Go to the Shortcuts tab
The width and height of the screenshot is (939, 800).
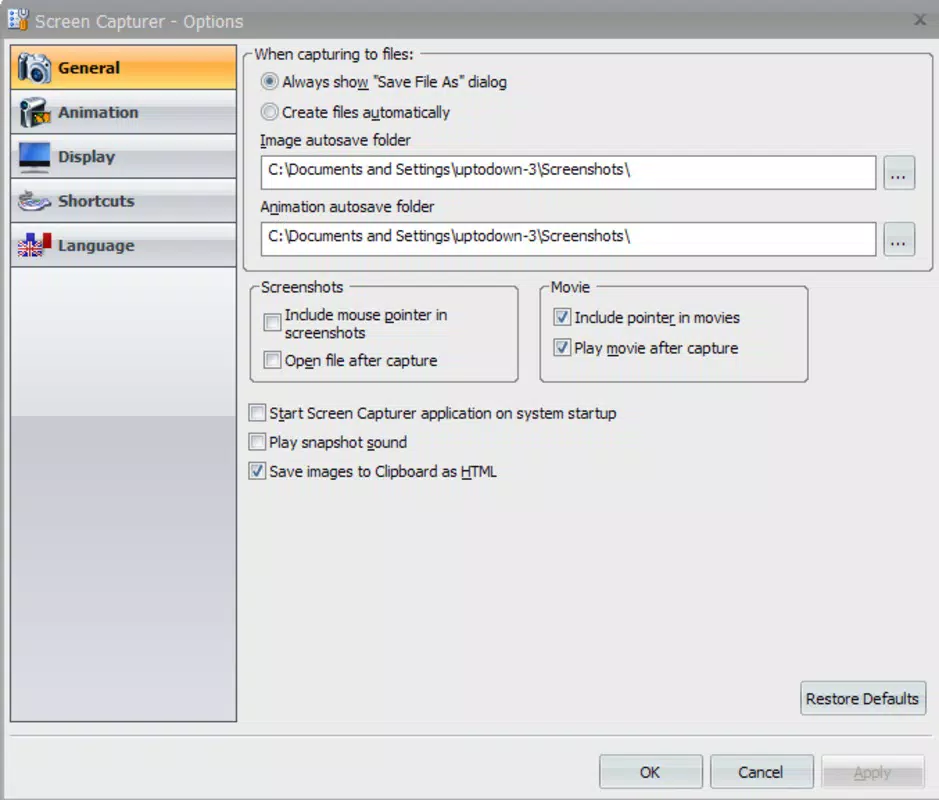[x=123, y=201]
